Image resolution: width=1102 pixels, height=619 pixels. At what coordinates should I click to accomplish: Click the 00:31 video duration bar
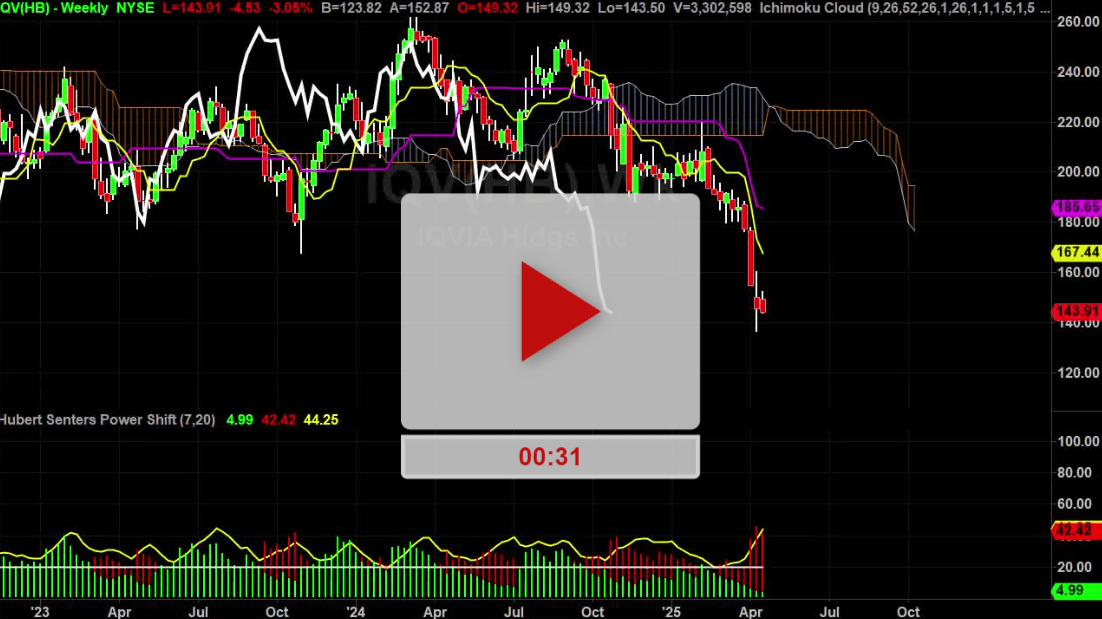(550, 457)
